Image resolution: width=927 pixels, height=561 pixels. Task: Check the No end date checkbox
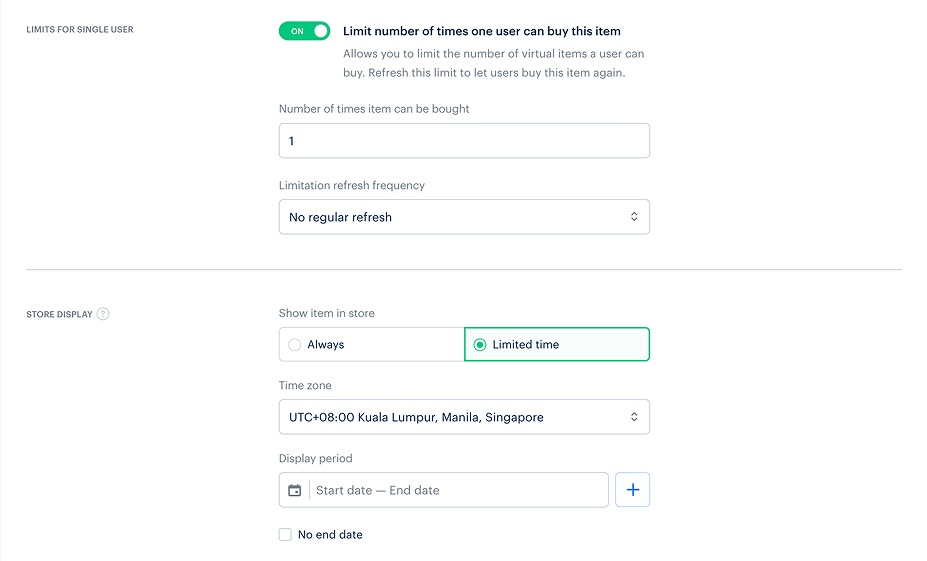coord(285,535)
